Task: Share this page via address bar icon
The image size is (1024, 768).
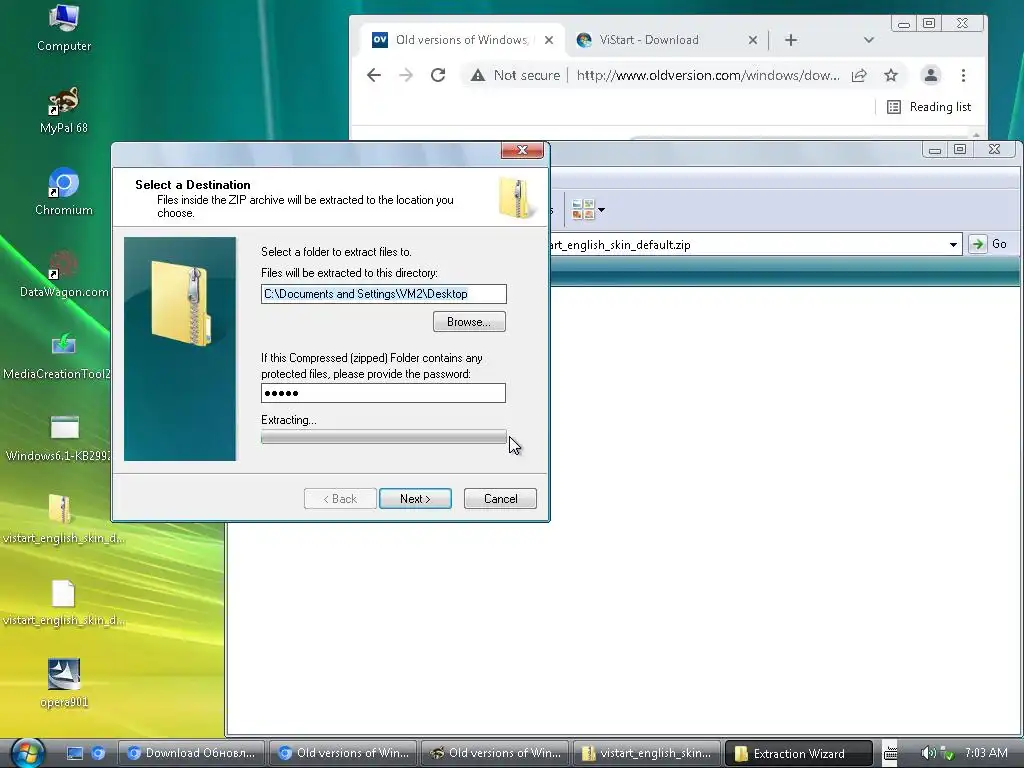Action: (x=859, y=75)
